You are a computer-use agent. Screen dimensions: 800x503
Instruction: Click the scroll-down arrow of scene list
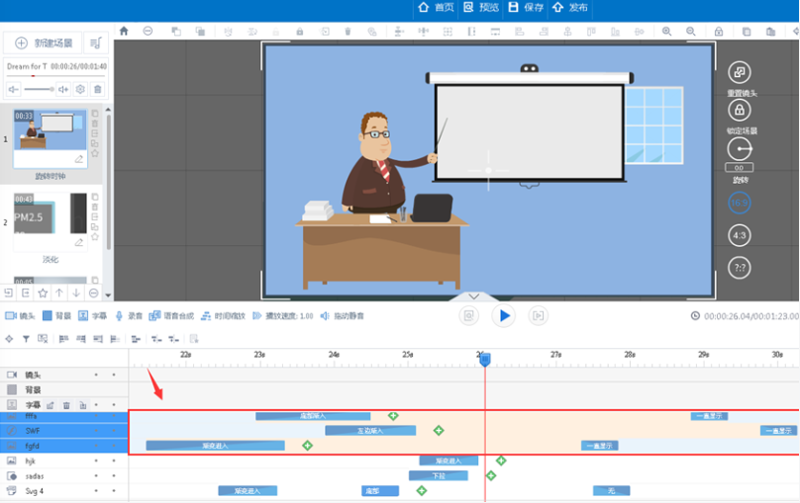point(108,295)
